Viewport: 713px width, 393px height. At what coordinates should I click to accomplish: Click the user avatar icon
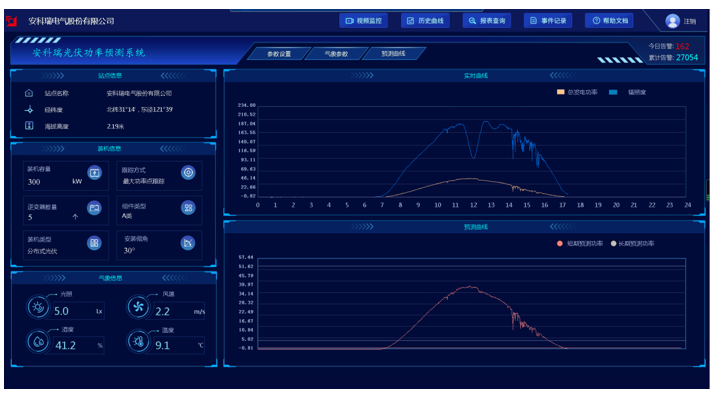point(672,21)
